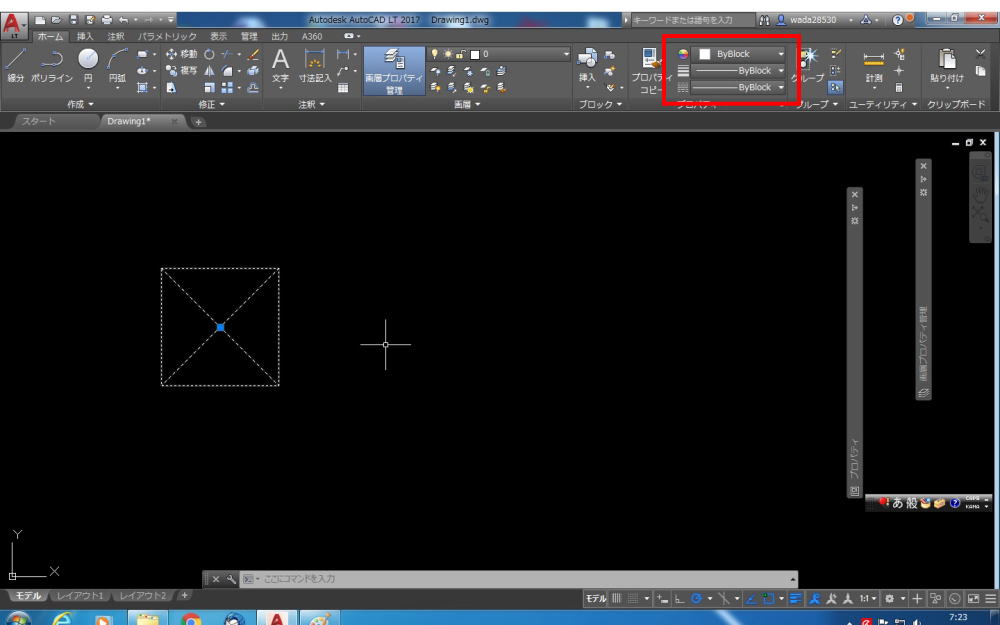Click the wrench icon on command line
This screenshot has height=625, width=1000.
(231, 579)
